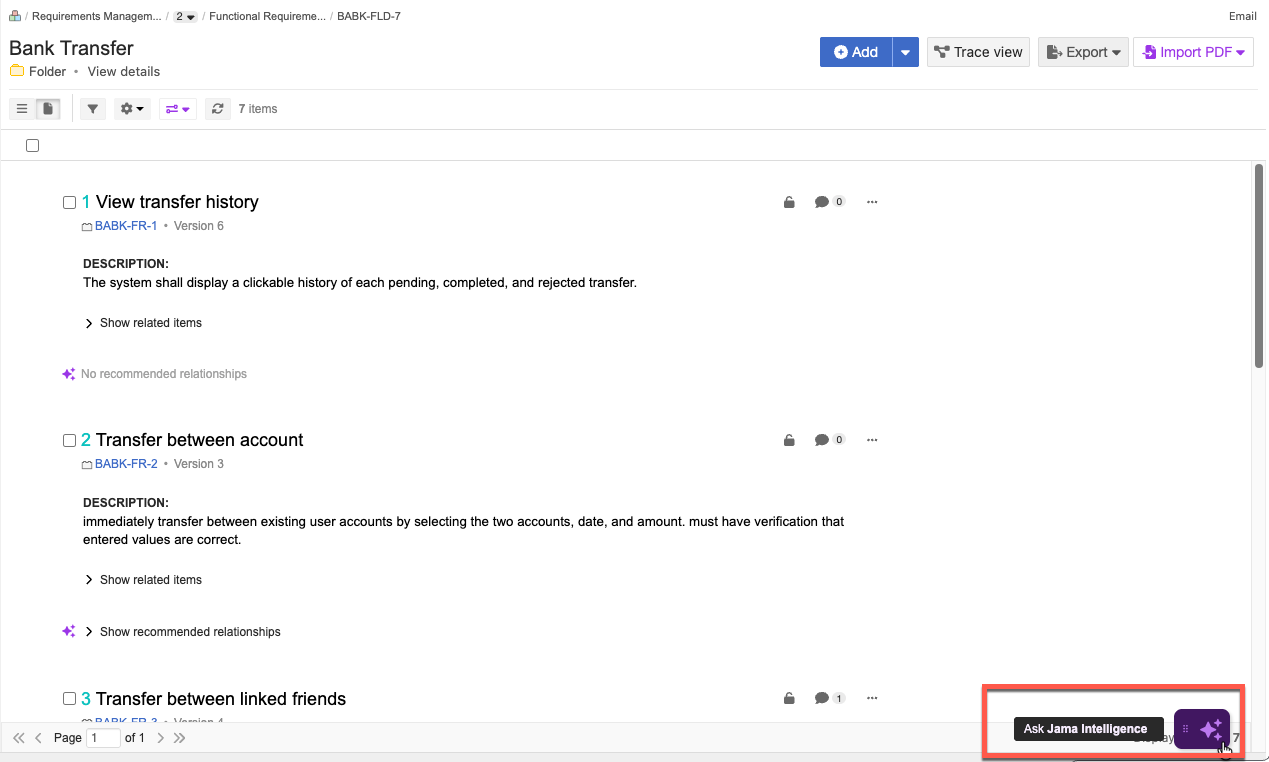Switch to list view icon
Image resolution: width=1269 pixels, height=762 pixels.
pos(22,109)
